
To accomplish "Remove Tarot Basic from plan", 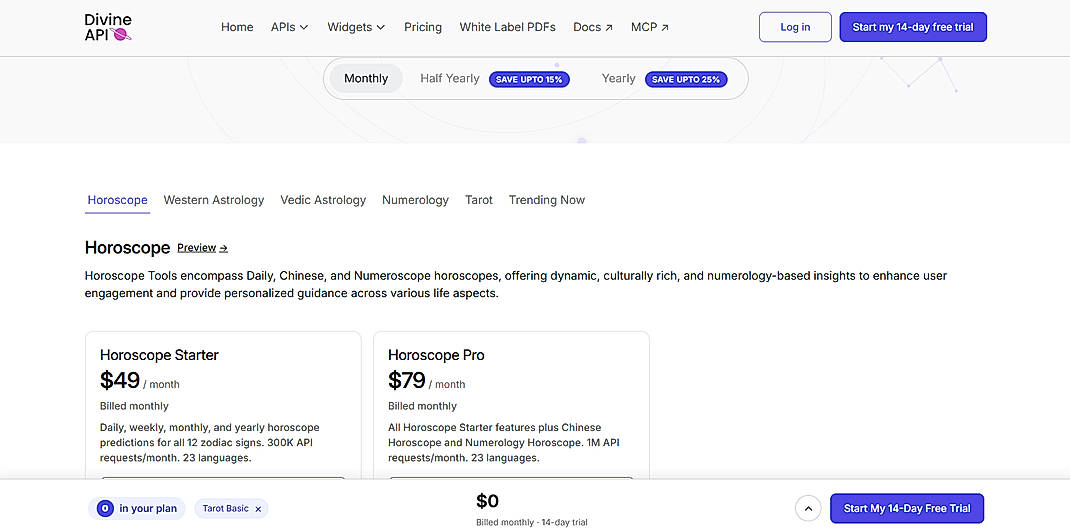I will click(x=258, y=509).
